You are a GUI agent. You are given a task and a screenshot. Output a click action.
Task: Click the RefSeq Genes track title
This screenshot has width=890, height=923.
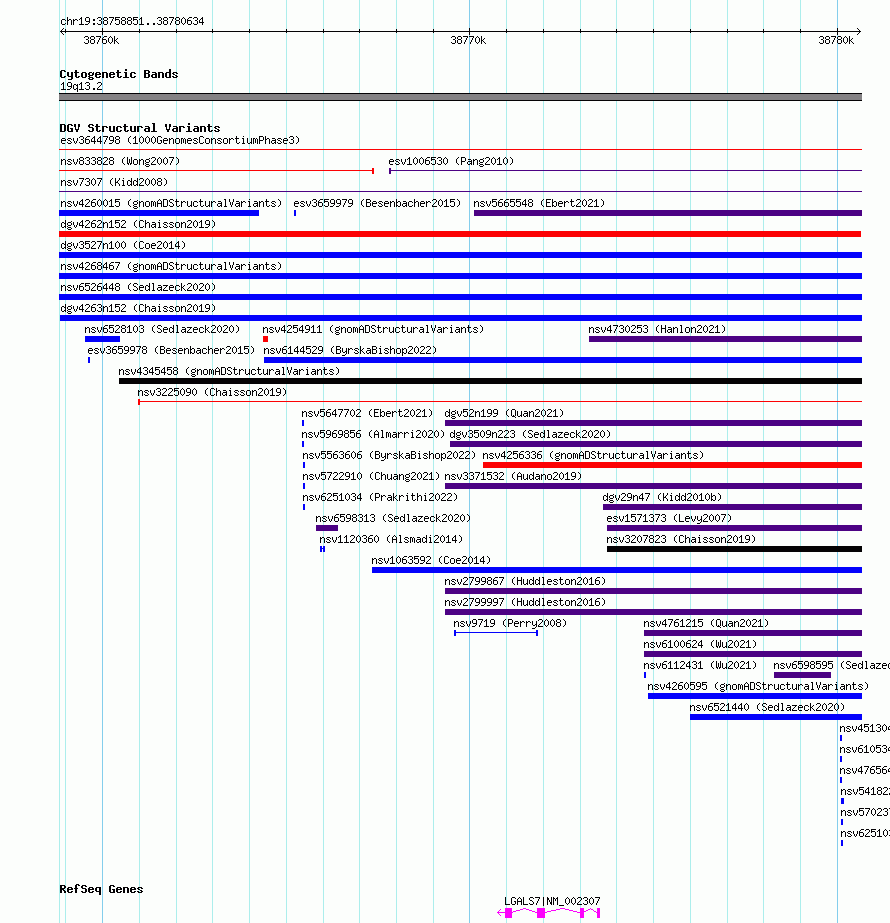101,889
